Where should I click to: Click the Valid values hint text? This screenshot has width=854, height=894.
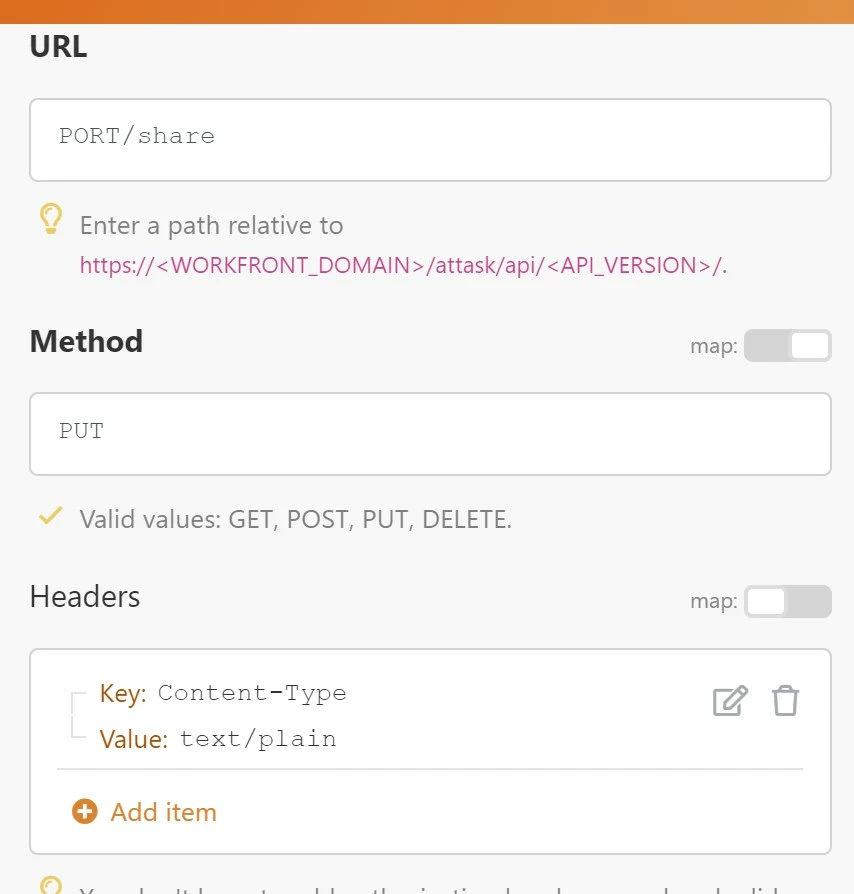tap(296, 519)
